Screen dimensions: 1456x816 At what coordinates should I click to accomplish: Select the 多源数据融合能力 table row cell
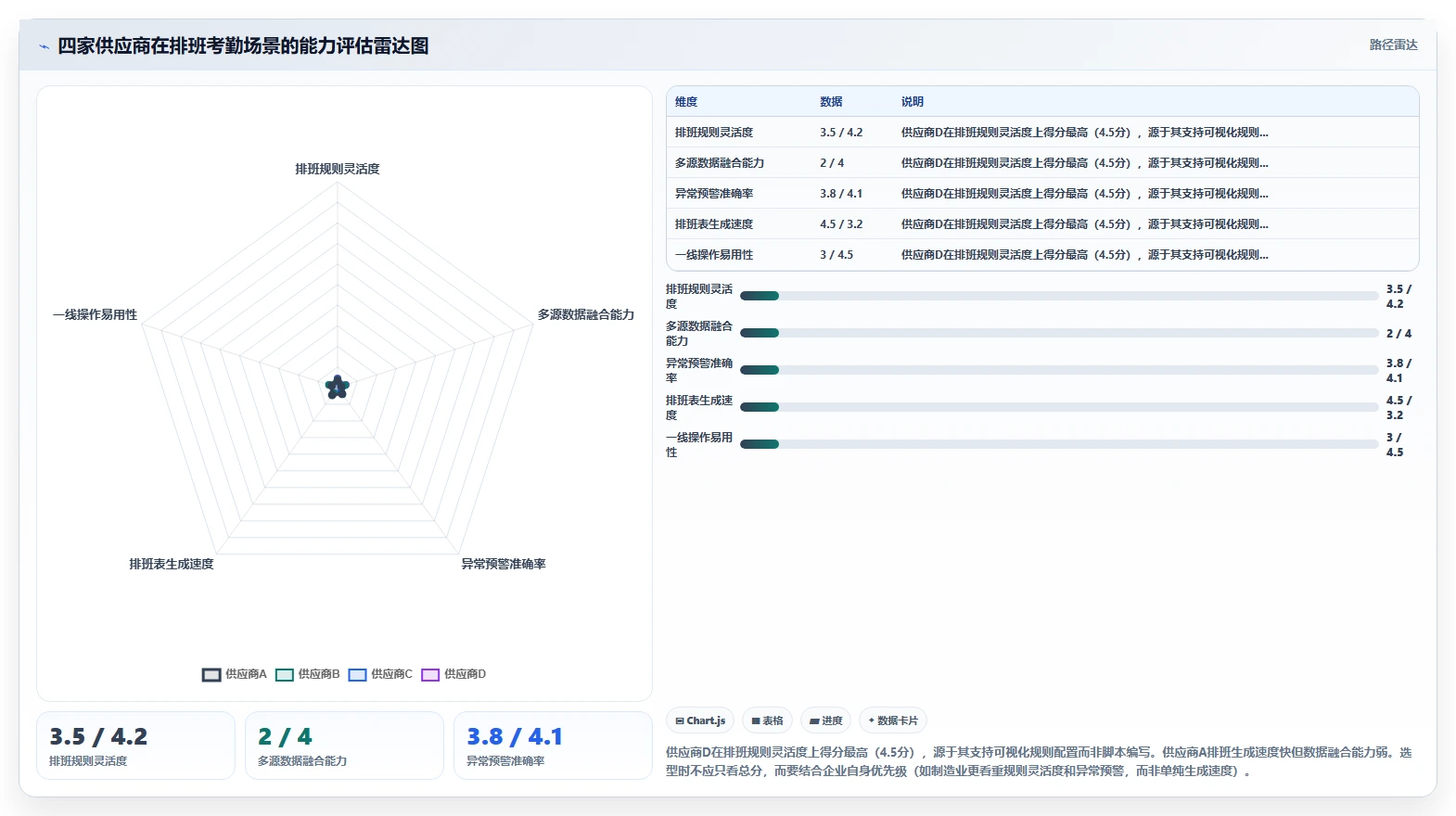pos(720,163)
